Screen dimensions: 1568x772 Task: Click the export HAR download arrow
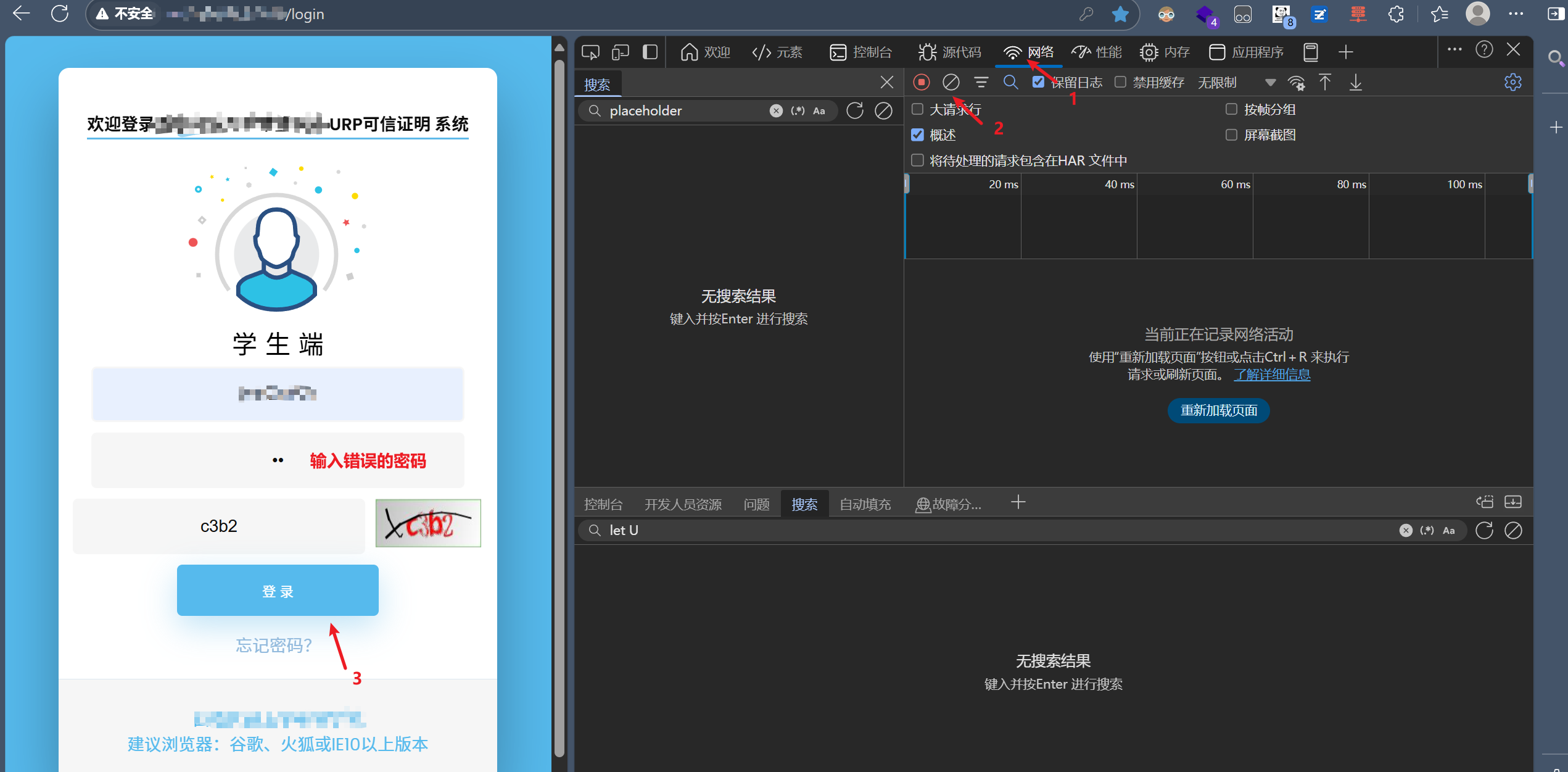click(x=1355, y=82)
